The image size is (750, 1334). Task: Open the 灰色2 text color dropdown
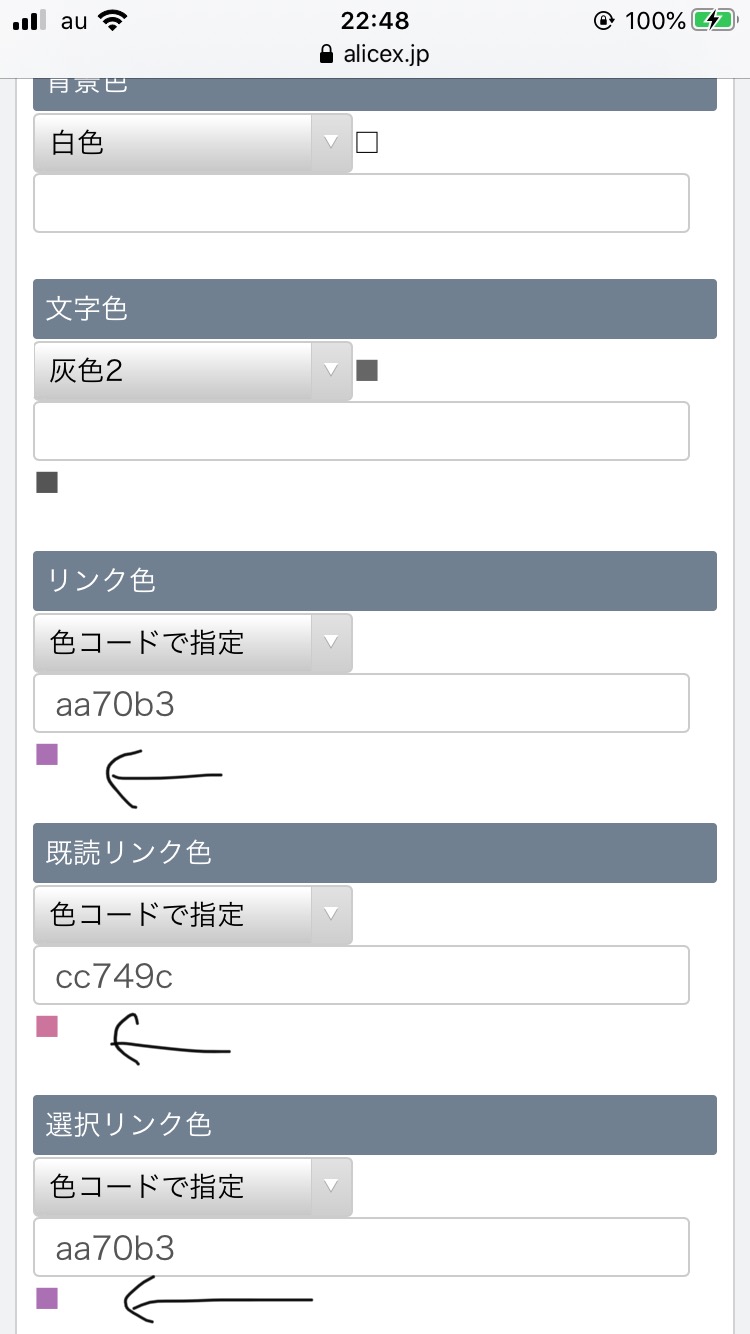[x=192, y=371]
